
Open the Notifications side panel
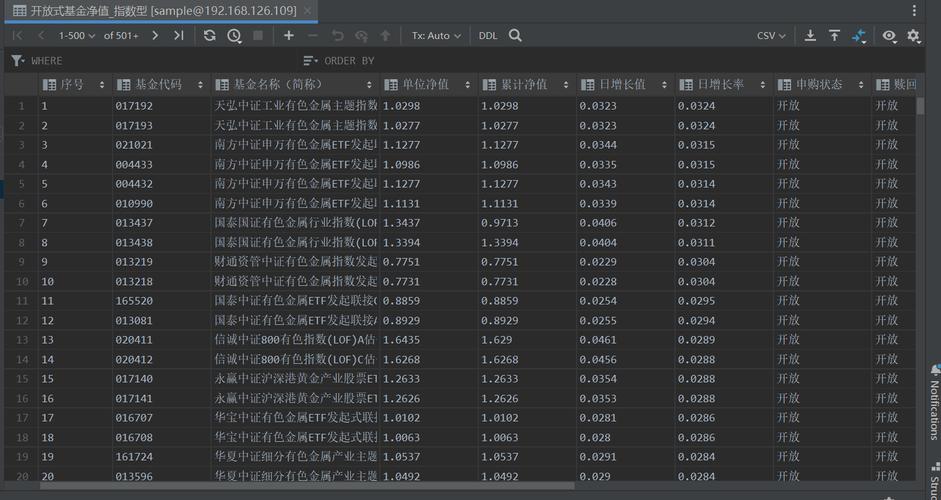(934, 402)
